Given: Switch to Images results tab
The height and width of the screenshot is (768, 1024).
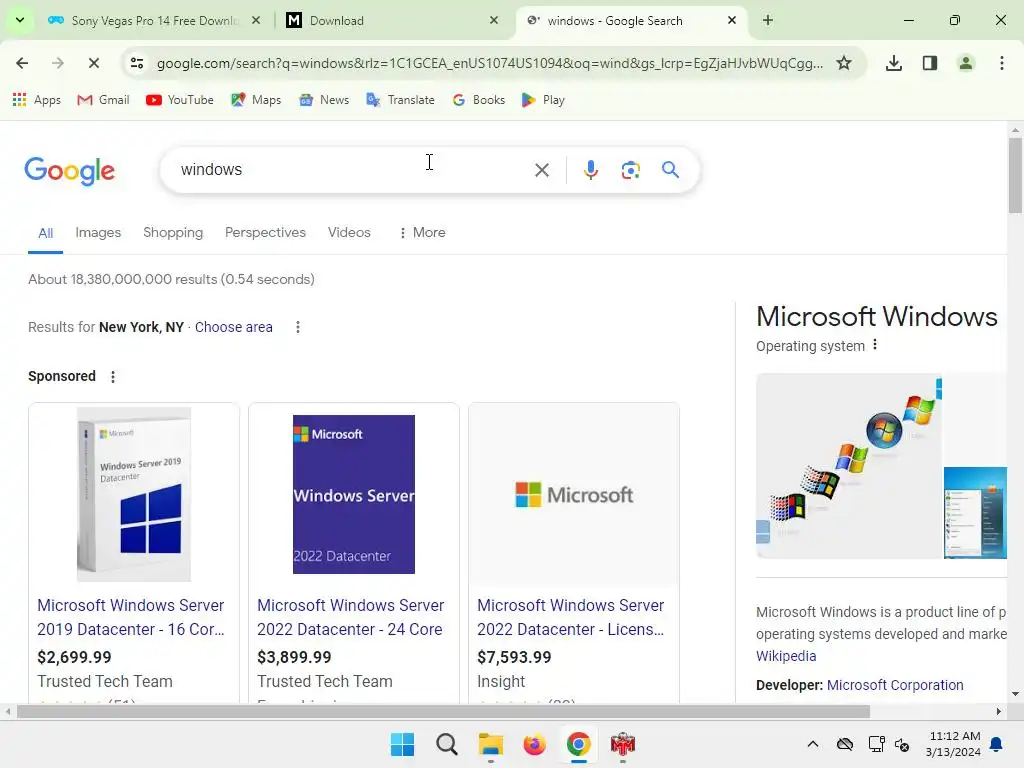Looking at the screenshot, I should tap(98, 232).
